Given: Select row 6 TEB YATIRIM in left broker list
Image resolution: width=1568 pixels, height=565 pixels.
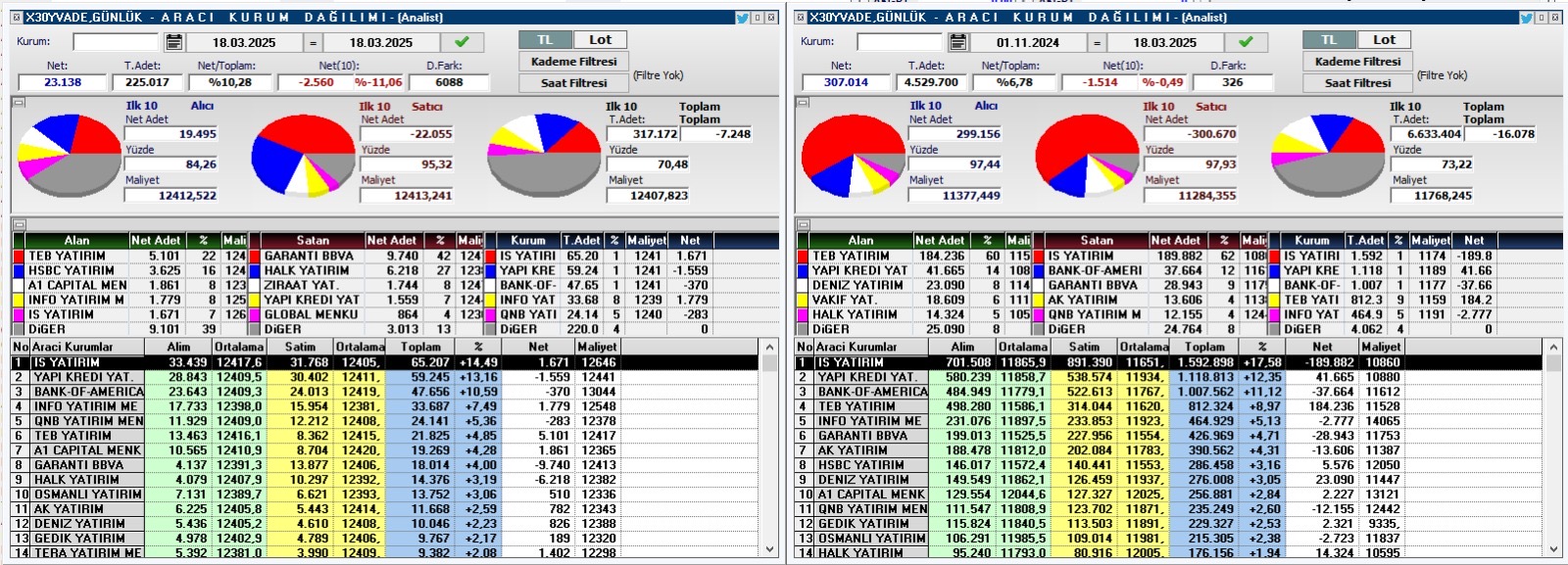Looking at the screenshot, I should click(385, 436).
